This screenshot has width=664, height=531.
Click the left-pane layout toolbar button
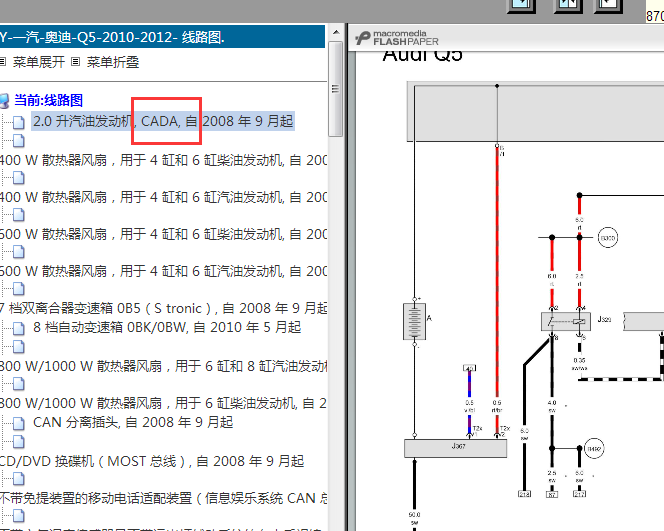coord(521,5)
